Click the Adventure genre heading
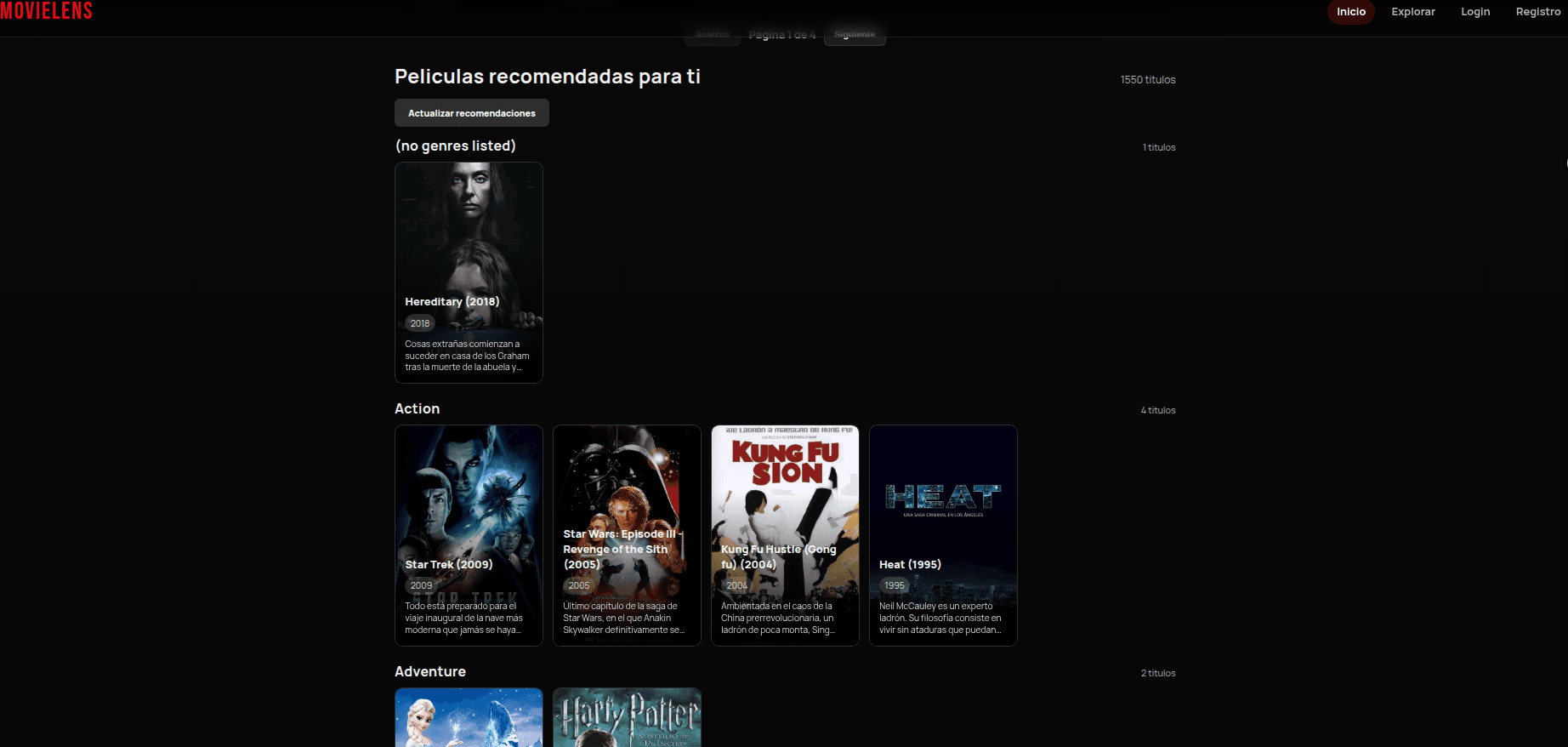 430,672
